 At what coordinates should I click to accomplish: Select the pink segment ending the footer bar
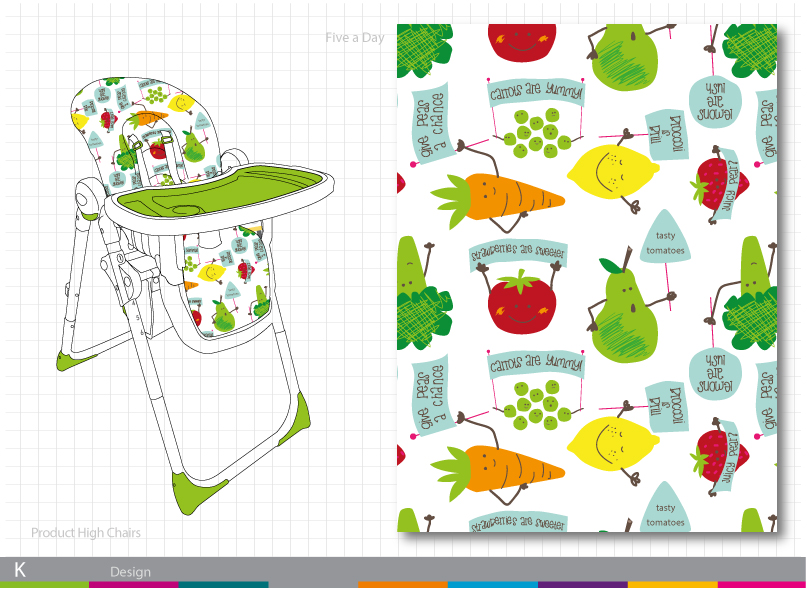coord(761,584)
